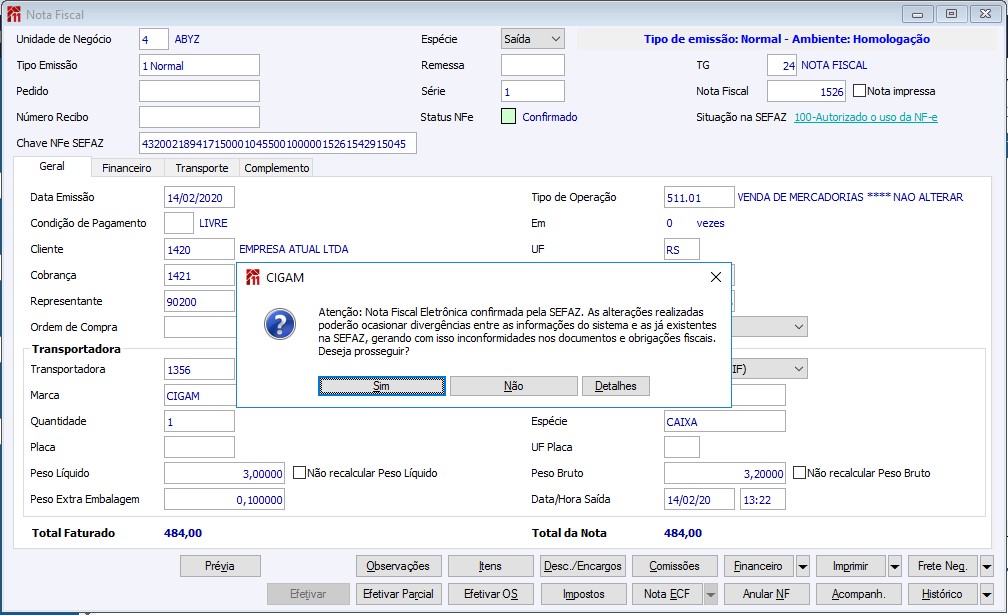Confirm with the Sim button

coord(381,386)
